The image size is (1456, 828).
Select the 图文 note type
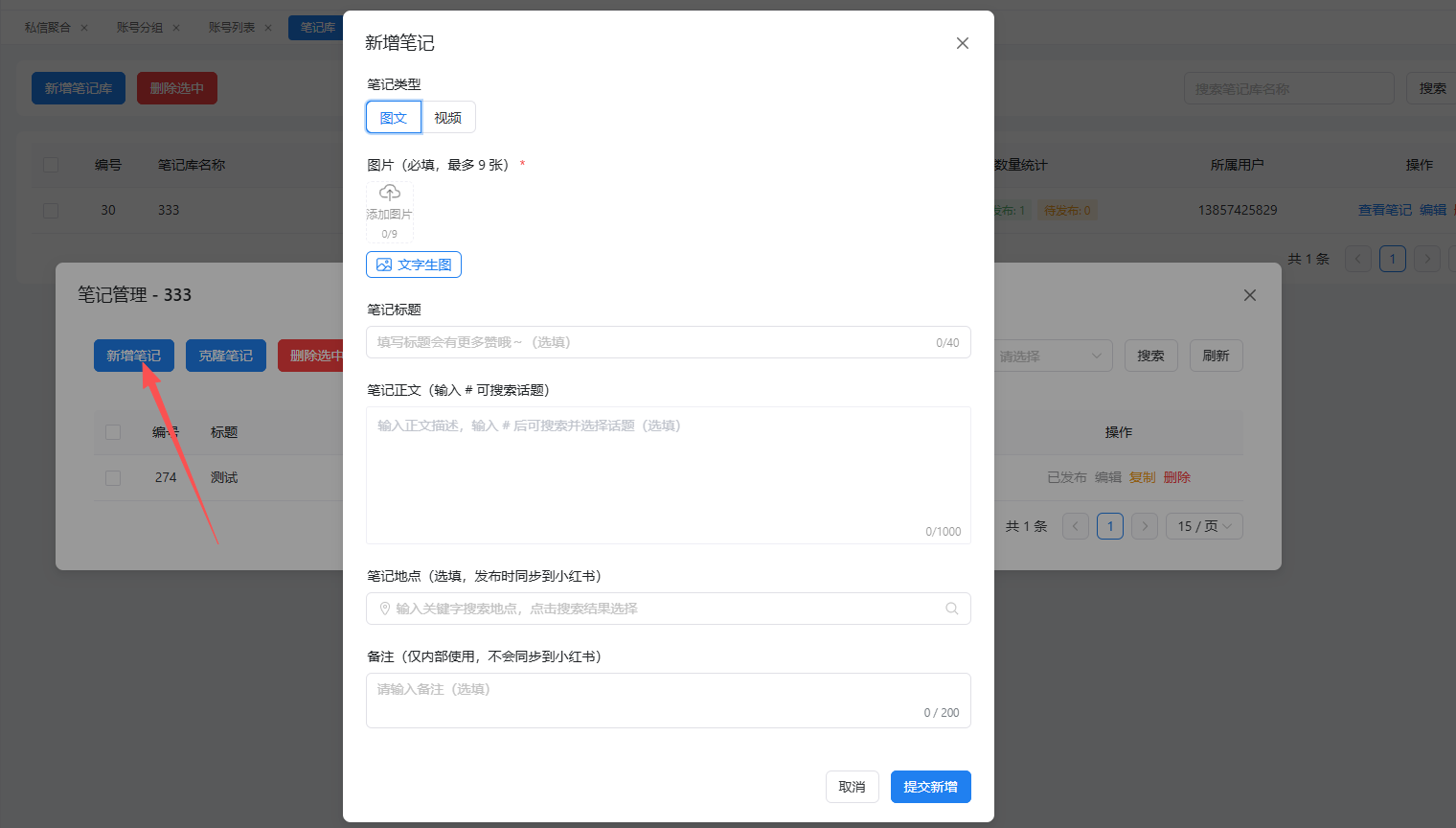point(394,117)
